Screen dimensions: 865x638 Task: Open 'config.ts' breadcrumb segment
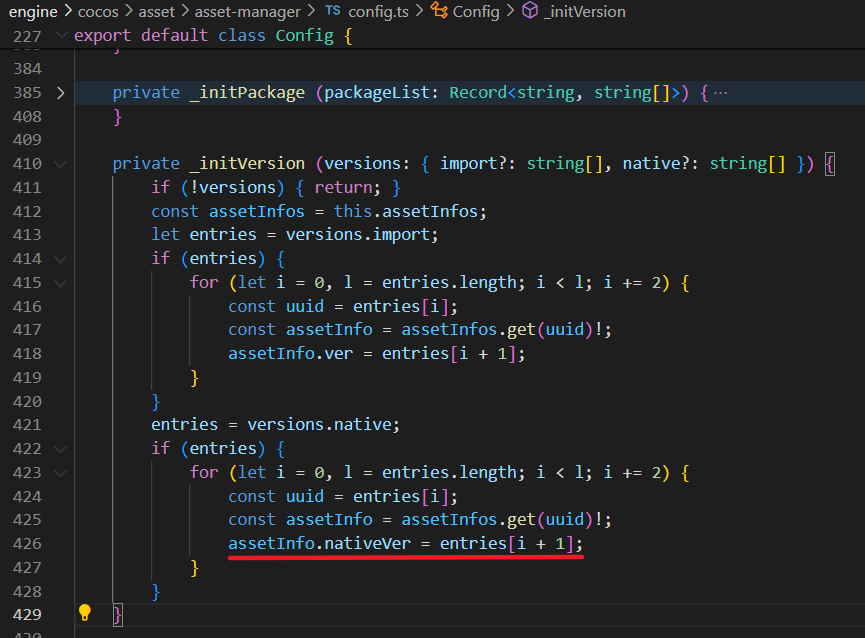[378, 12]
